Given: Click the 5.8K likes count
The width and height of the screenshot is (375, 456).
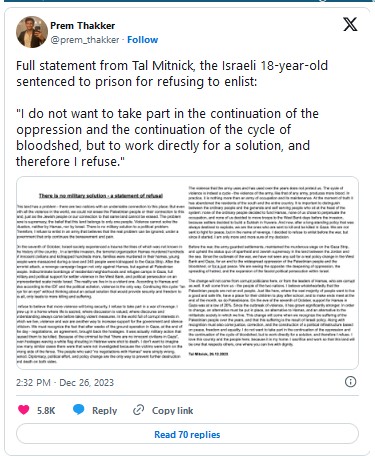Looking at the screenshot, I should coord(46,410).
